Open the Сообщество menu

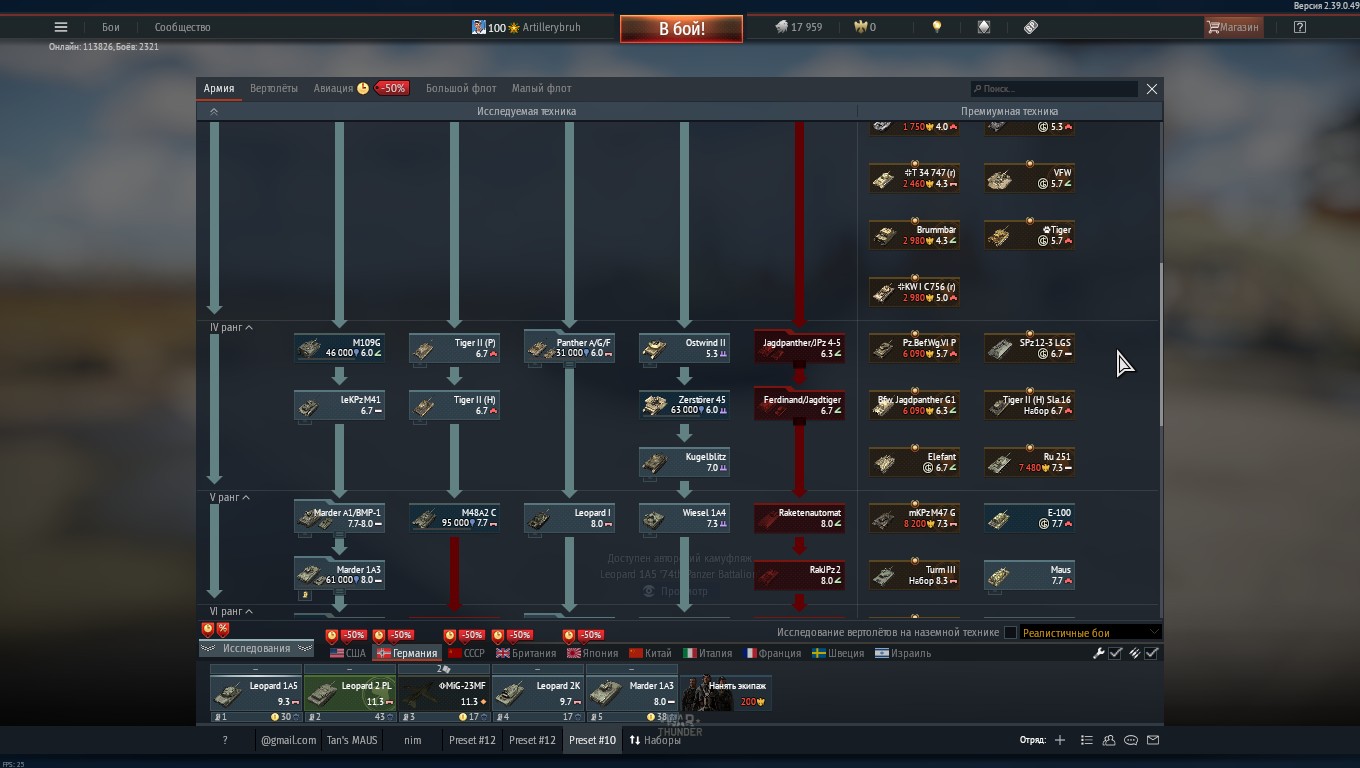coord(182,27)
